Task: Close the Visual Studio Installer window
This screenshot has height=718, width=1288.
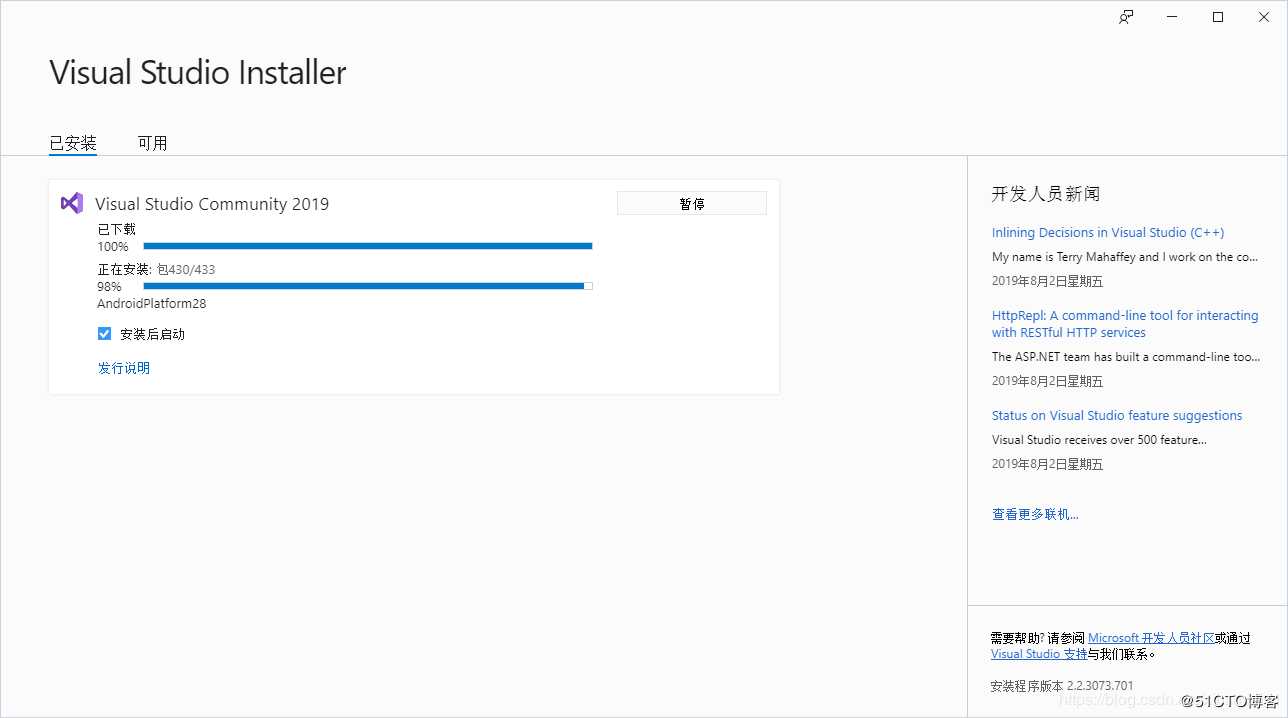Action: click(1264, 17)
